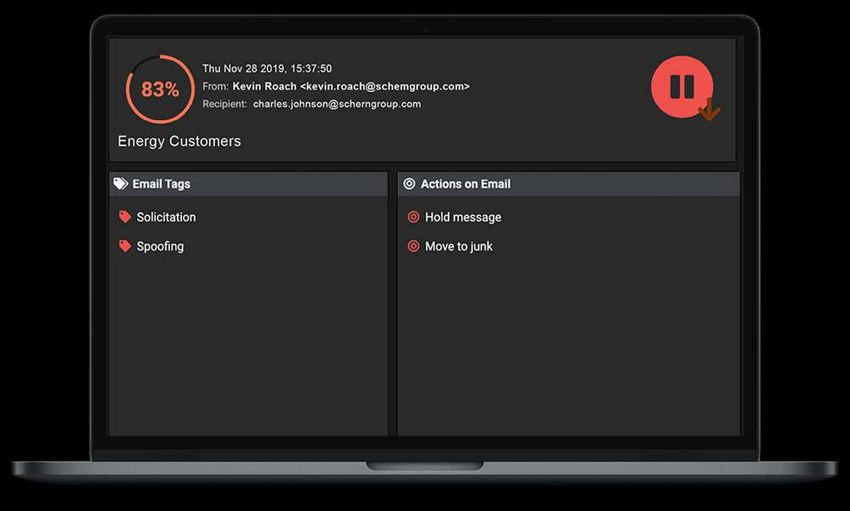
Task: Click the Move to junk action
Action: [x=459, y=247]
